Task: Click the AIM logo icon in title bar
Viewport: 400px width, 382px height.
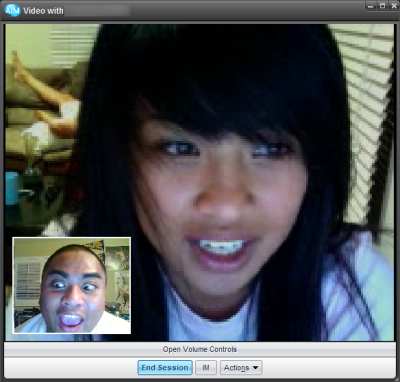Action: coord(13,10)
